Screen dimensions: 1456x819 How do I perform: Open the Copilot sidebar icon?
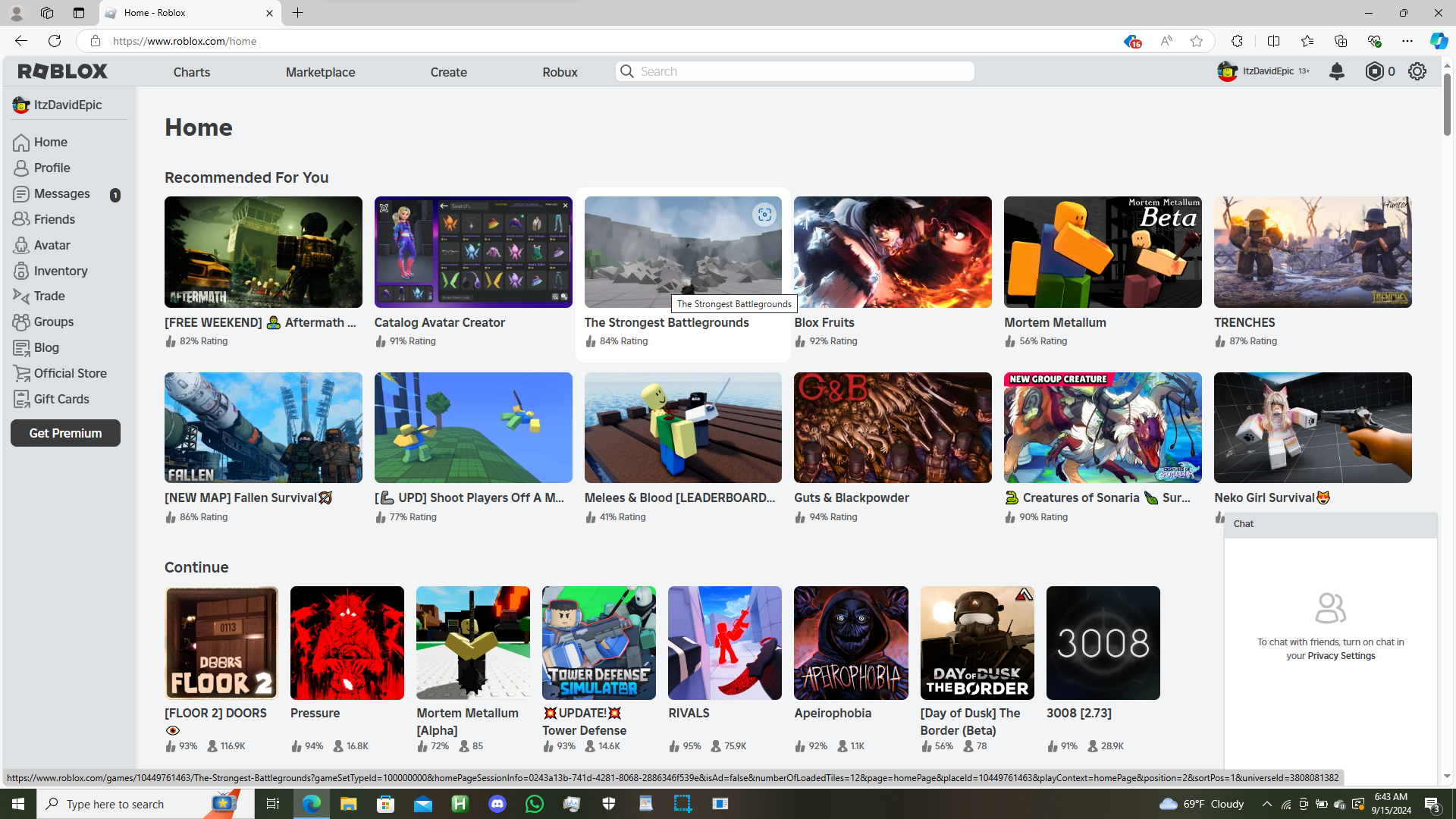1438,41
